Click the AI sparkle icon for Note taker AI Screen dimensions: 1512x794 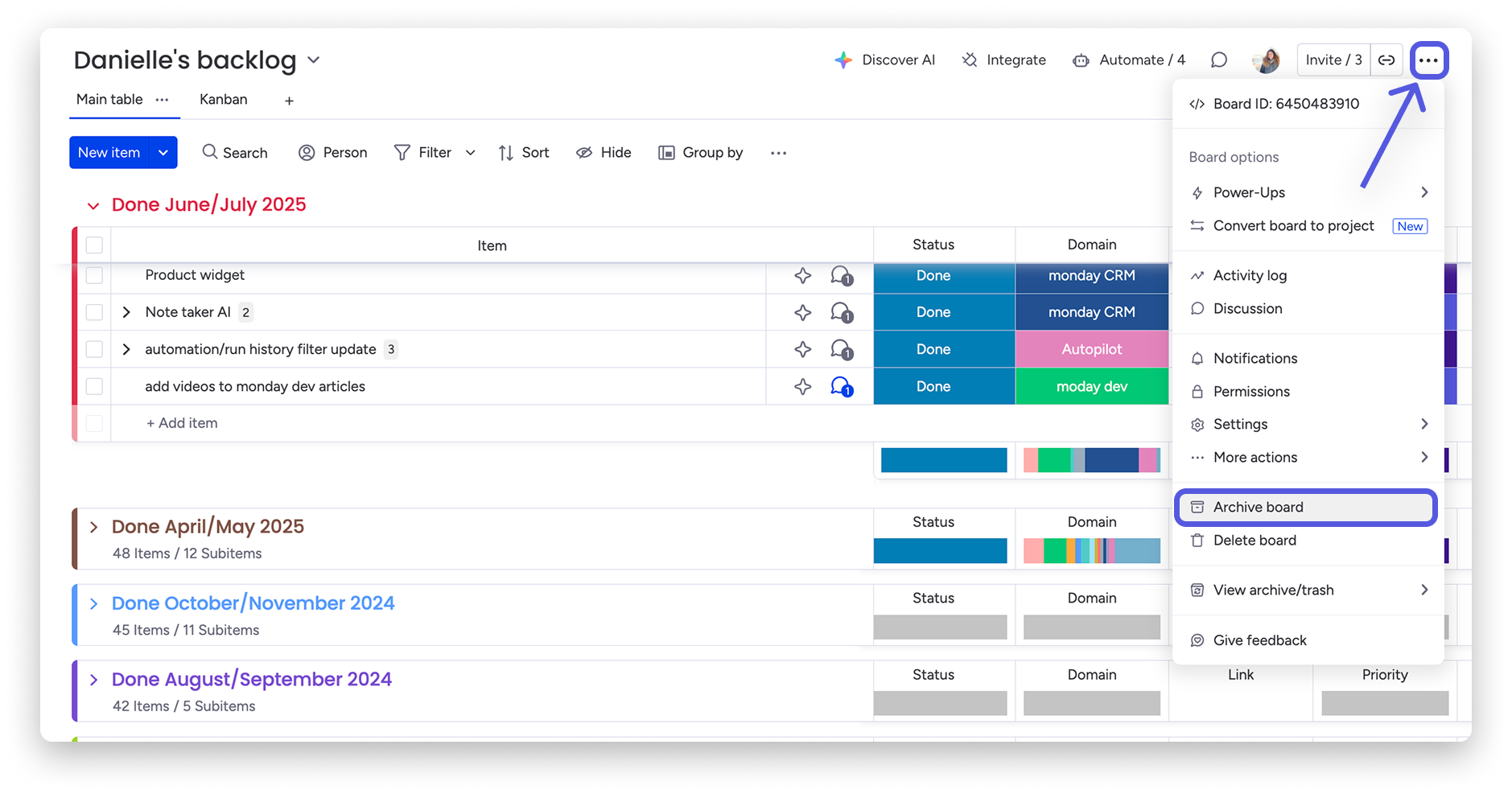tap(802, 313)
